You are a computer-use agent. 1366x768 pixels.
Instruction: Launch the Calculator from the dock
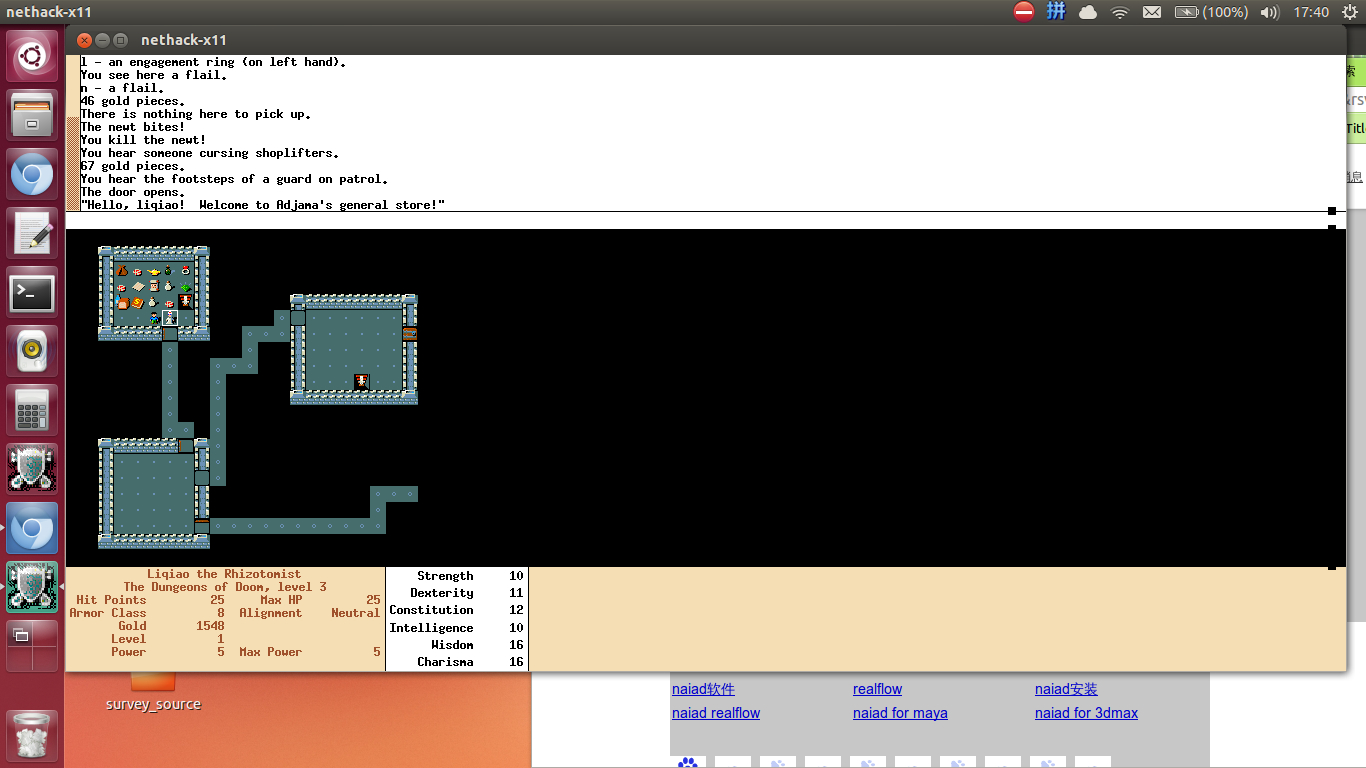pyautogui.click(x=32, y=410)
